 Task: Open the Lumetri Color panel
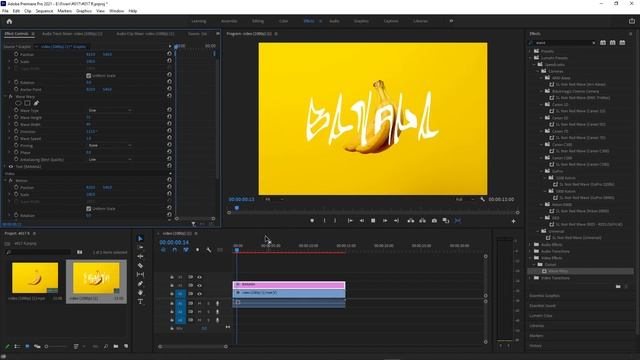(x=540, y=316)
